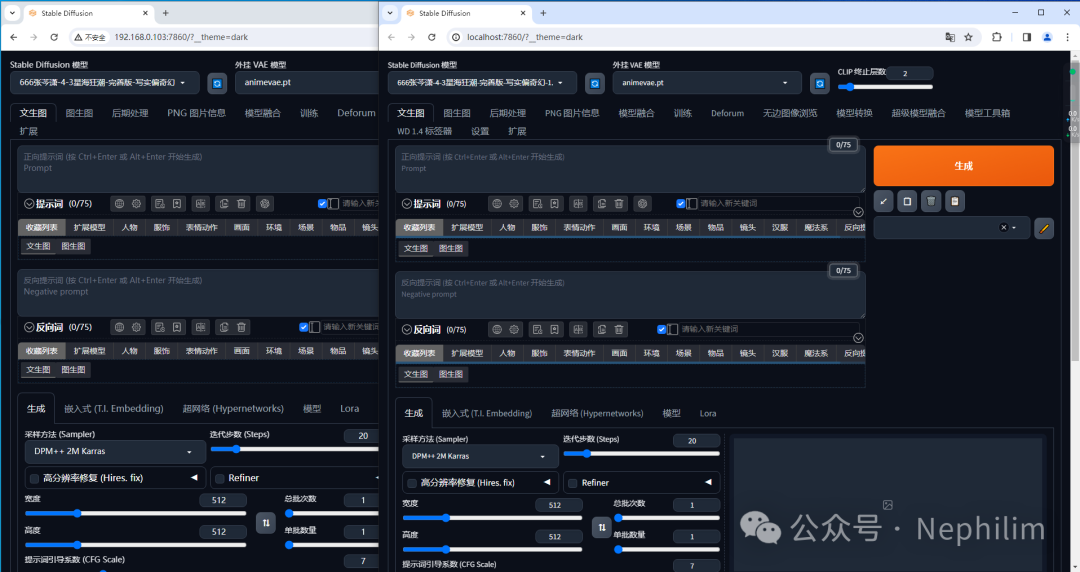The height and width of the screenshot is (572, 1080).
Task: Toggle the blue checkbox in right window prompt keyword row
Action: point(681,203)
